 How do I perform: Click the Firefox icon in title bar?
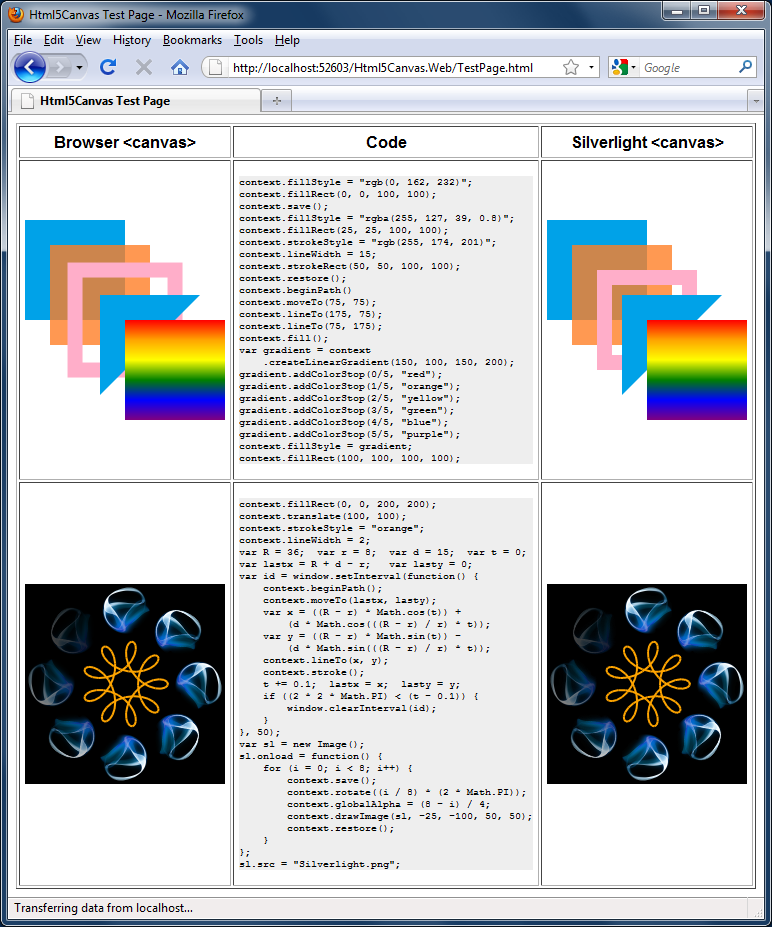[x=16, y=14]
